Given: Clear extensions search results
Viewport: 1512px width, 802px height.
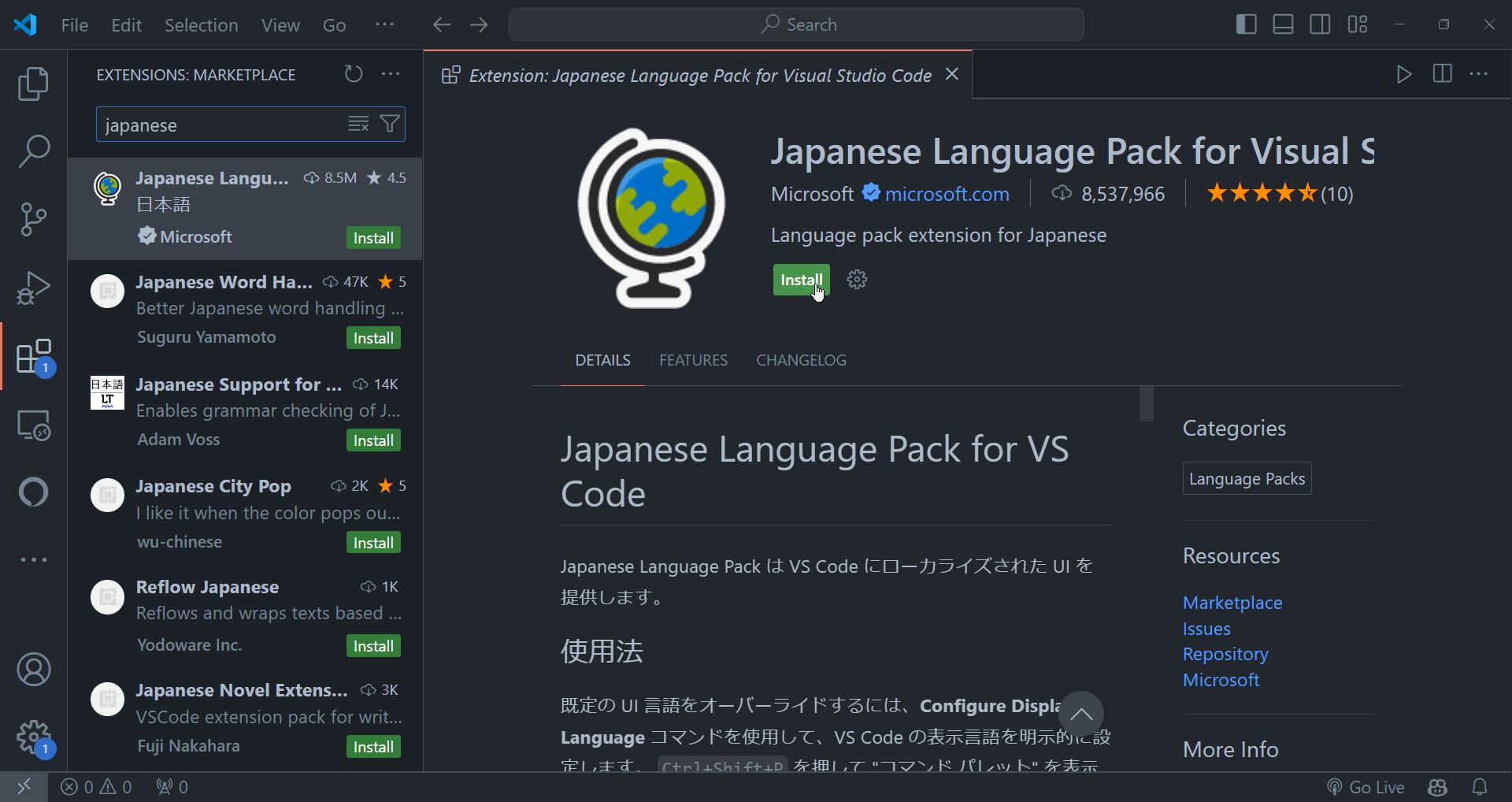Looking at the screenshot, I should tap(358, 124).
